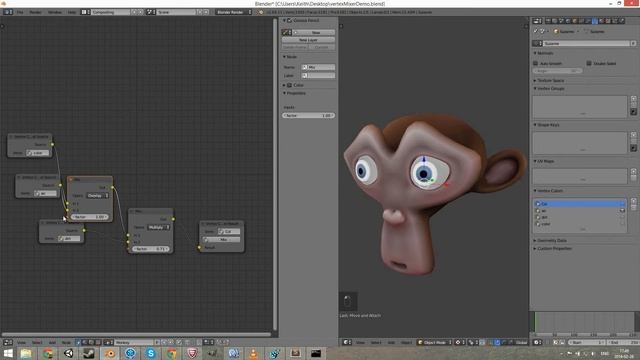Image resolution: width=640 pixels, height=360 pixels.
Task: Toggle the fake user F button for Suzanne
Action: [633, 43]
